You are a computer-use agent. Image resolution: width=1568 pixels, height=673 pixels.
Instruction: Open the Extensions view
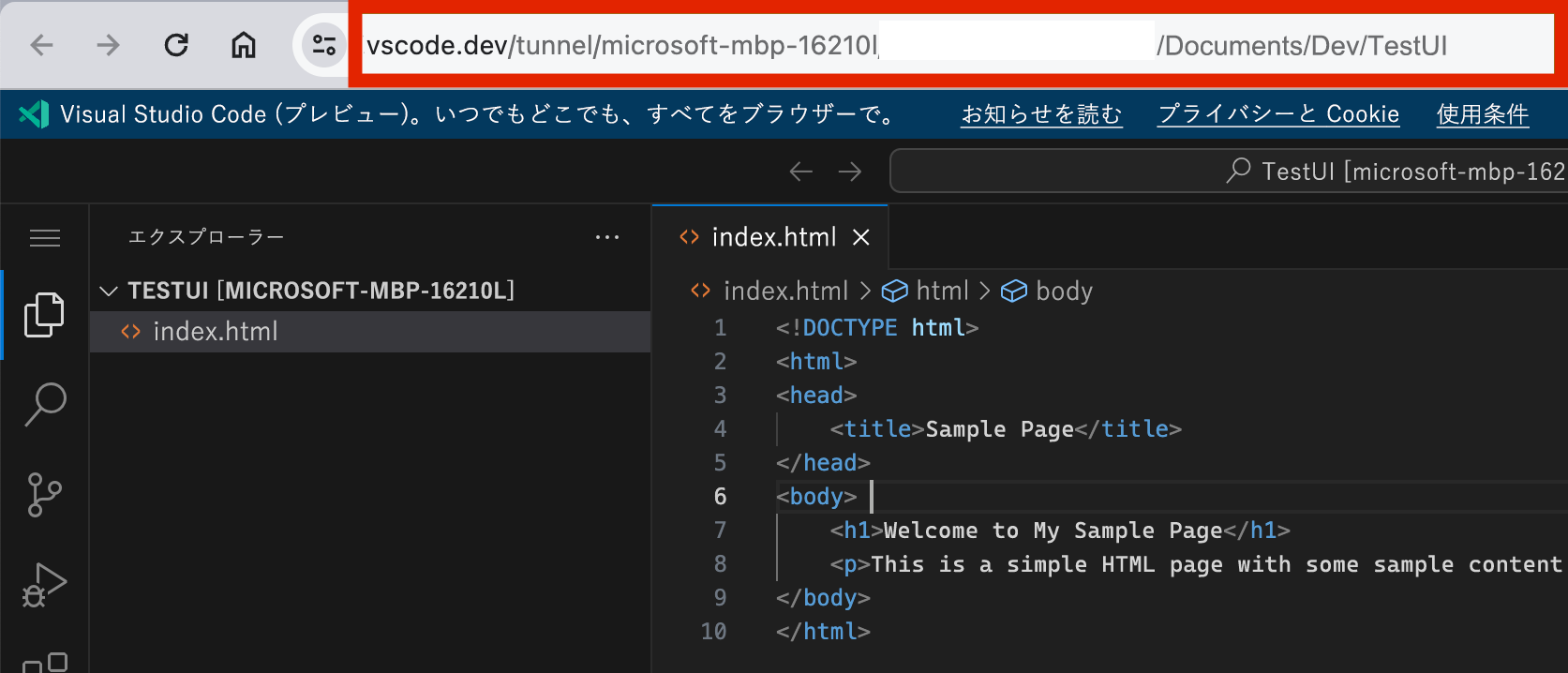[x=45, y=662]
